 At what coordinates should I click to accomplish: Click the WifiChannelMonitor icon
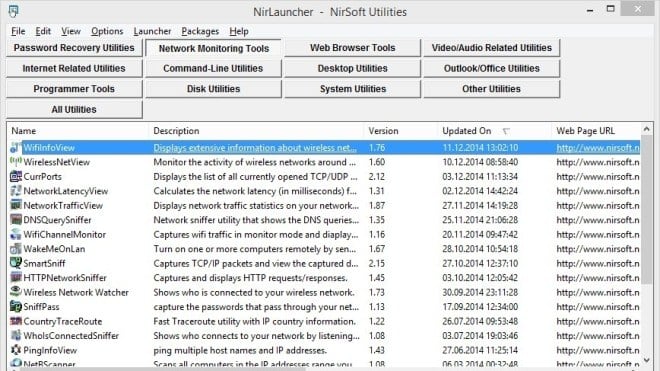coord(16,234)
